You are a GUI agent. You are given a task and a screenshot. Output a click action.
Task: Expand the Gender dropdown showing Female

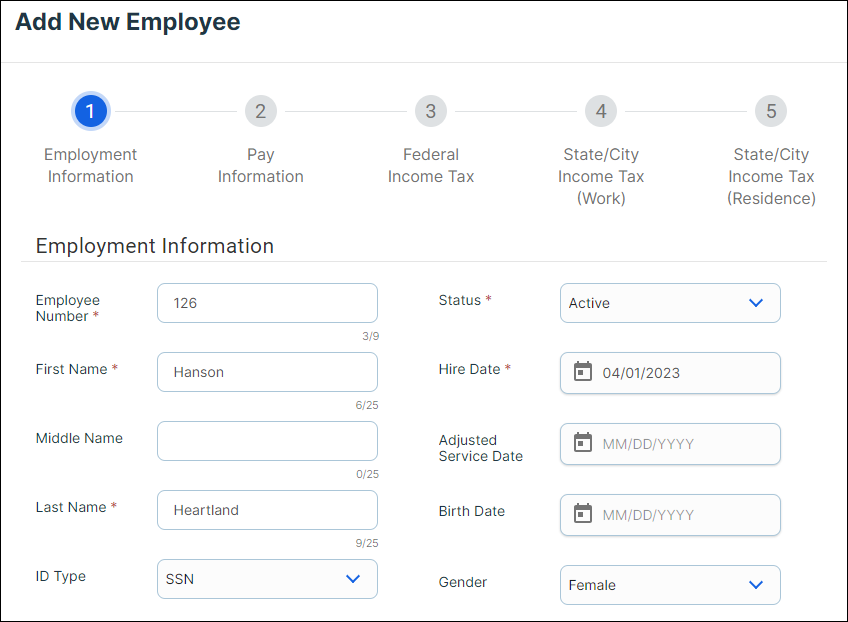tap(670, 585)
